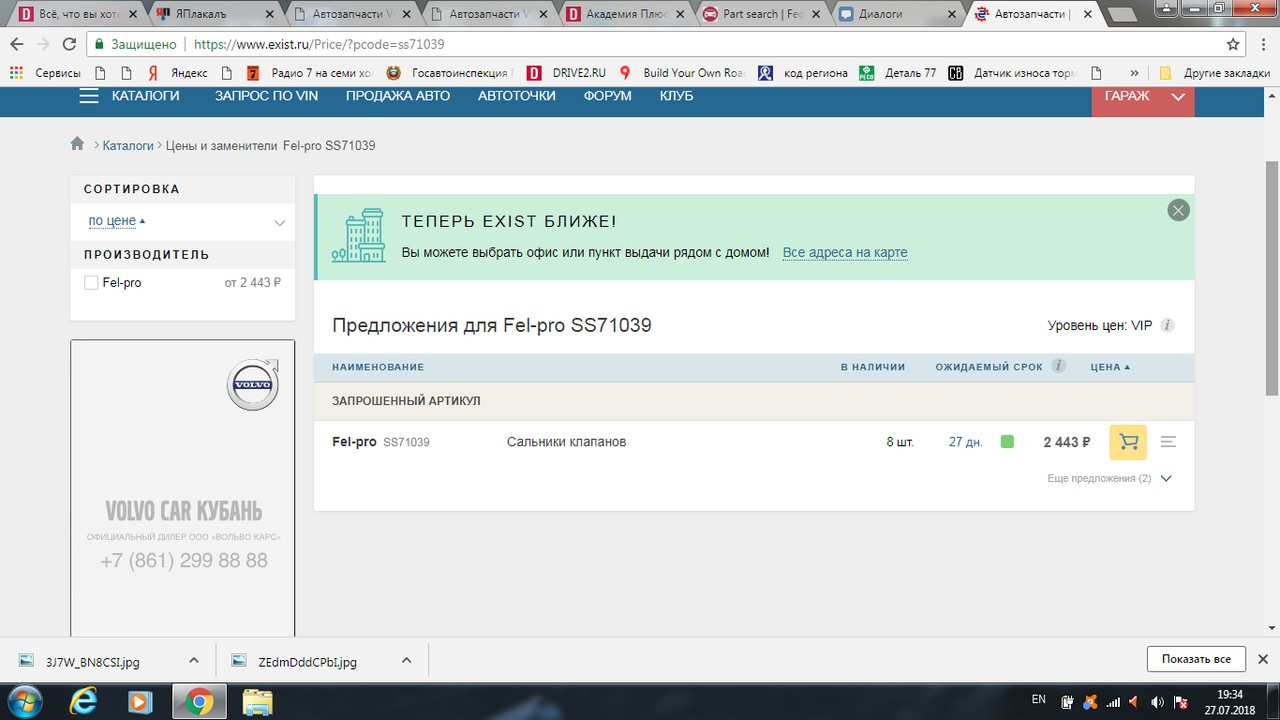Screen dimensions: 1280x720
Task: Click the home breadcrumb icon
Action: (x=77, y=144)
